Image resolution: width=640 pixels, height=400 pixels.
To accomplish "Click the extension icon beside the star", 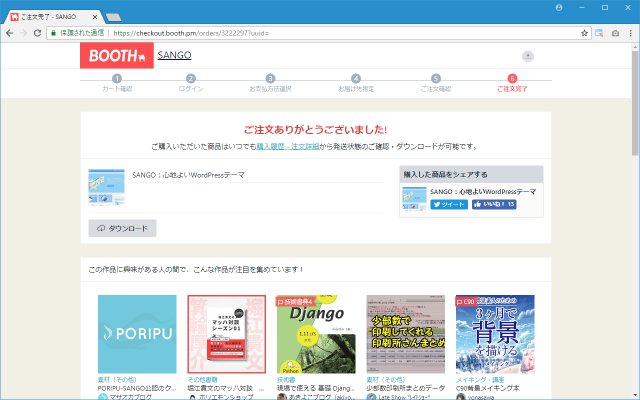I will 599,33.
